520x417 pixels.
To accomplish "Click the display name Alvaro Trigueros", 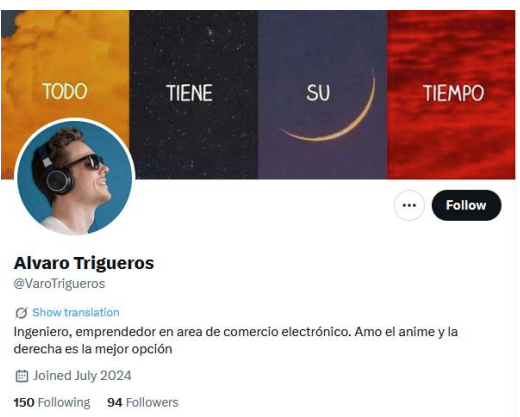I will (x=84, y=263).
